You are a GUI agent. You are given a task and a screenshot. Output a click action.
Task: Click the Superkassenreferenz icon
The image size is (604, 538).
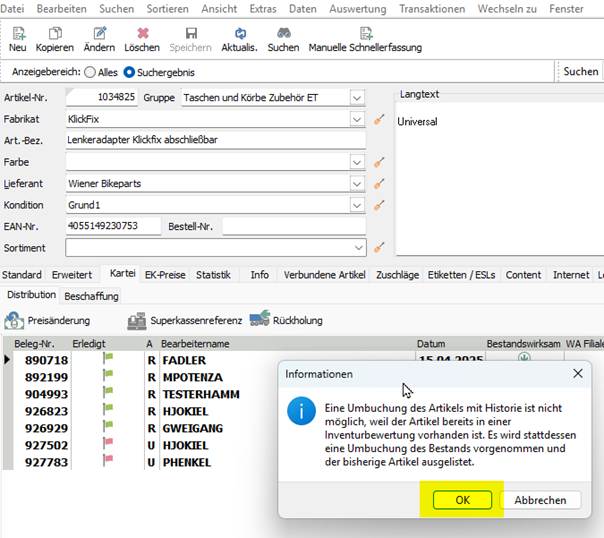pyautogui.click(x=137, y=320)
